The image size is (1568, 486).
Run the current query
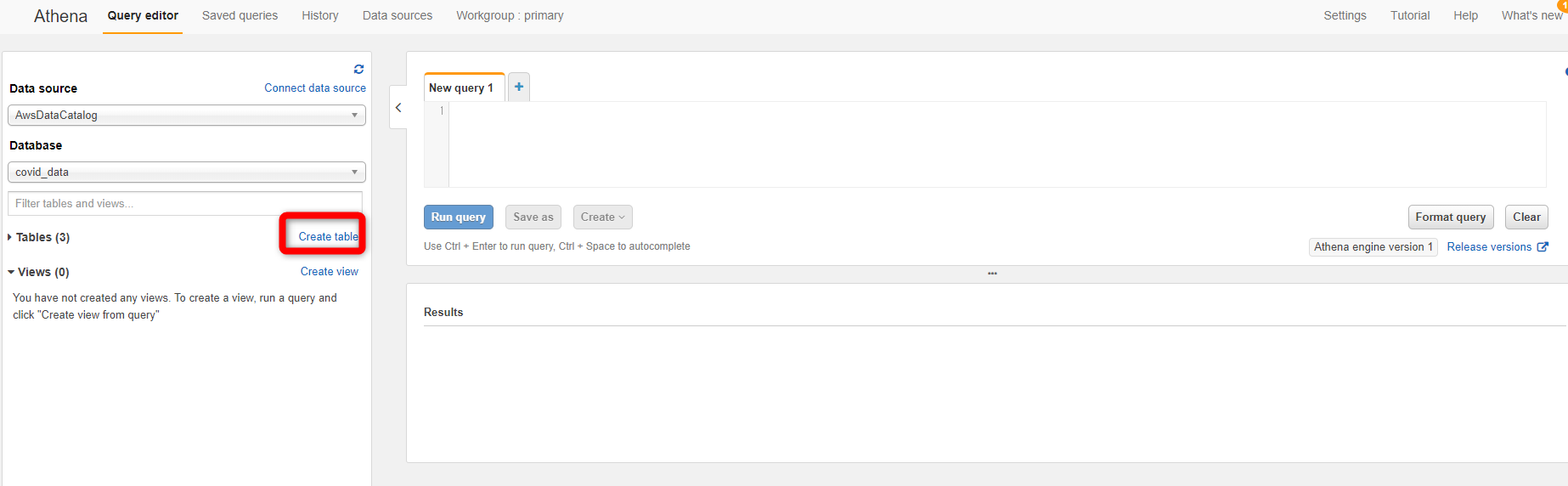click(x=459, y=217)
